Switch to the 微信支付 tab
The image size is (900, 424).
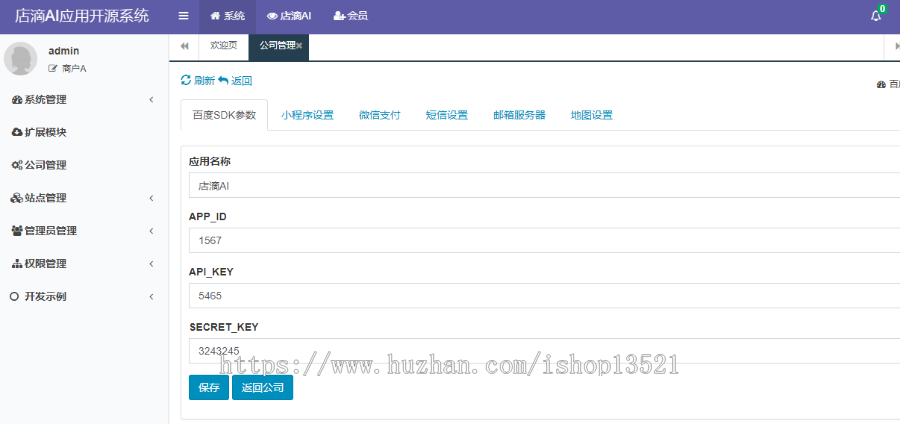point(379,115)
